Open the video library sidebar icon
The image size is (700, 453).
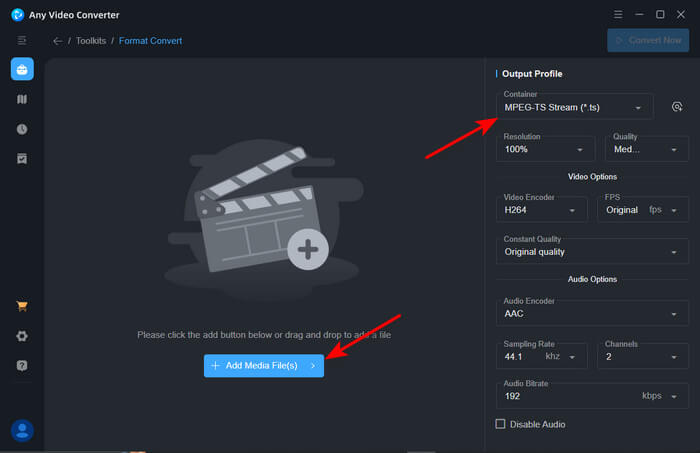coord(22,99)
